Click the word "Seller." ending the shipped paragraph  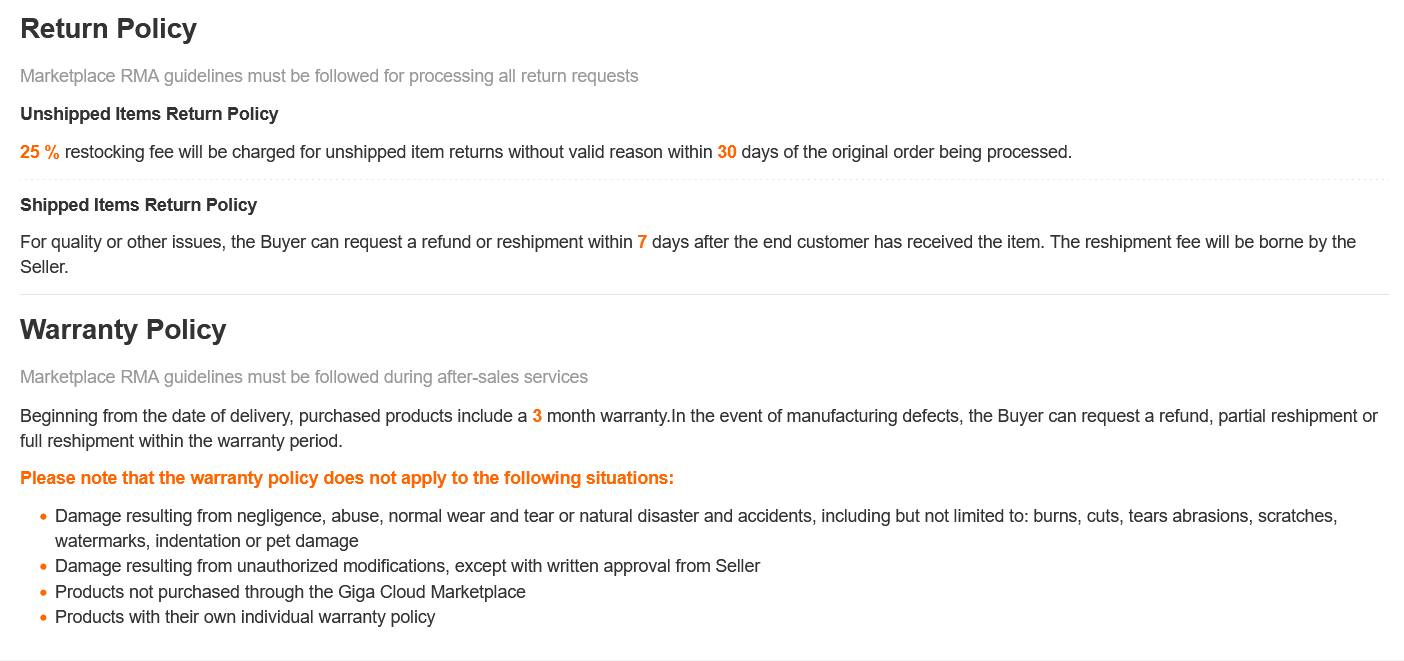pos(44,268)
